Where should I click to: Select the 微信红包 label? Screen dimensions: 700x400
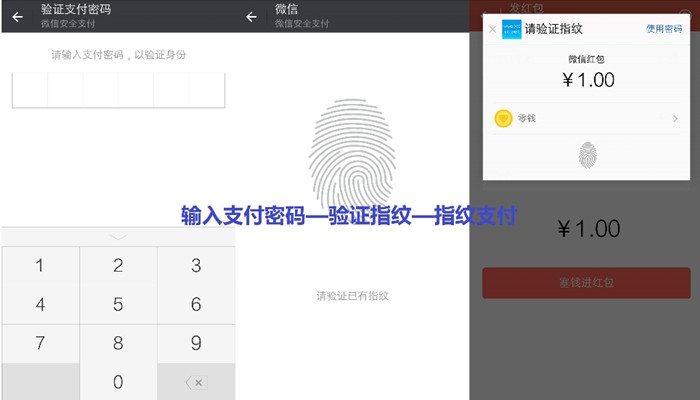[x=586, y=59]
